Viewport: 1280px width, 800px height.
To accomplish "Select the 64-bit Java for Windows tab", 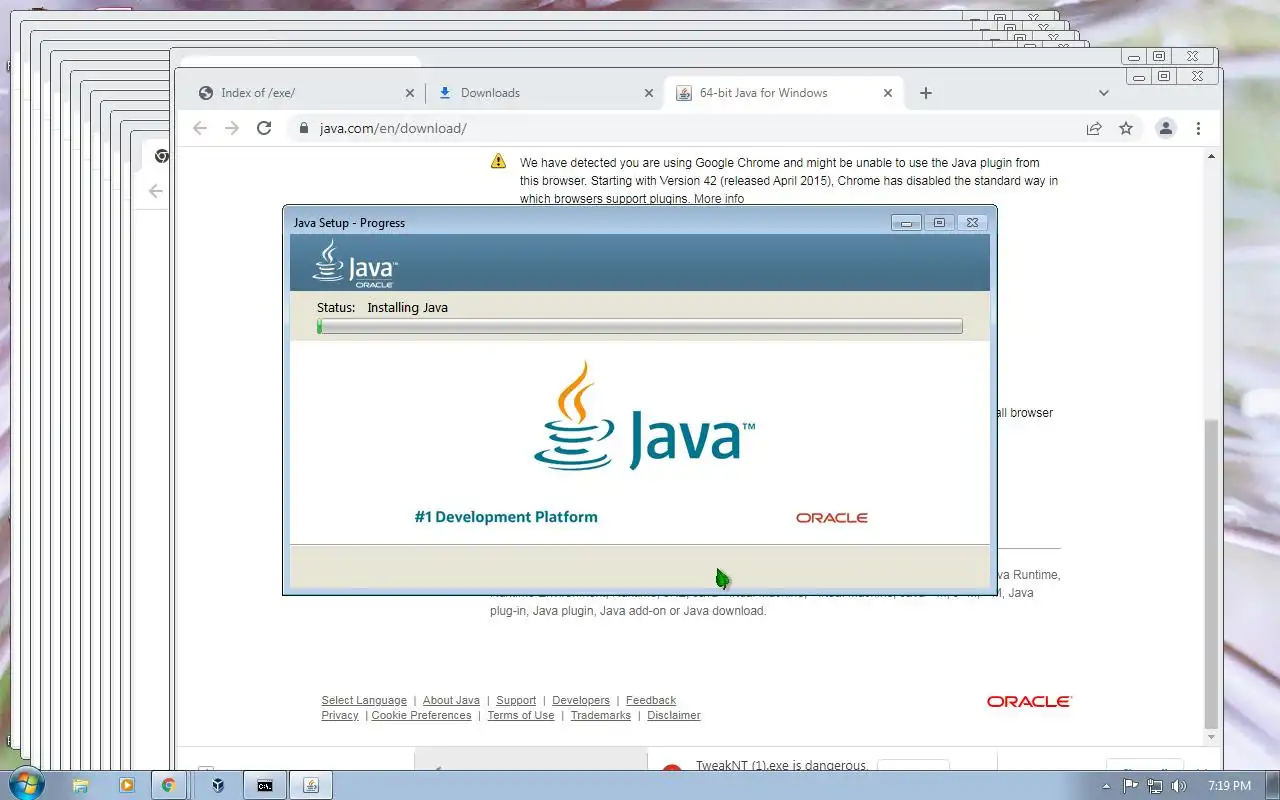I will (x=784, y=93).
